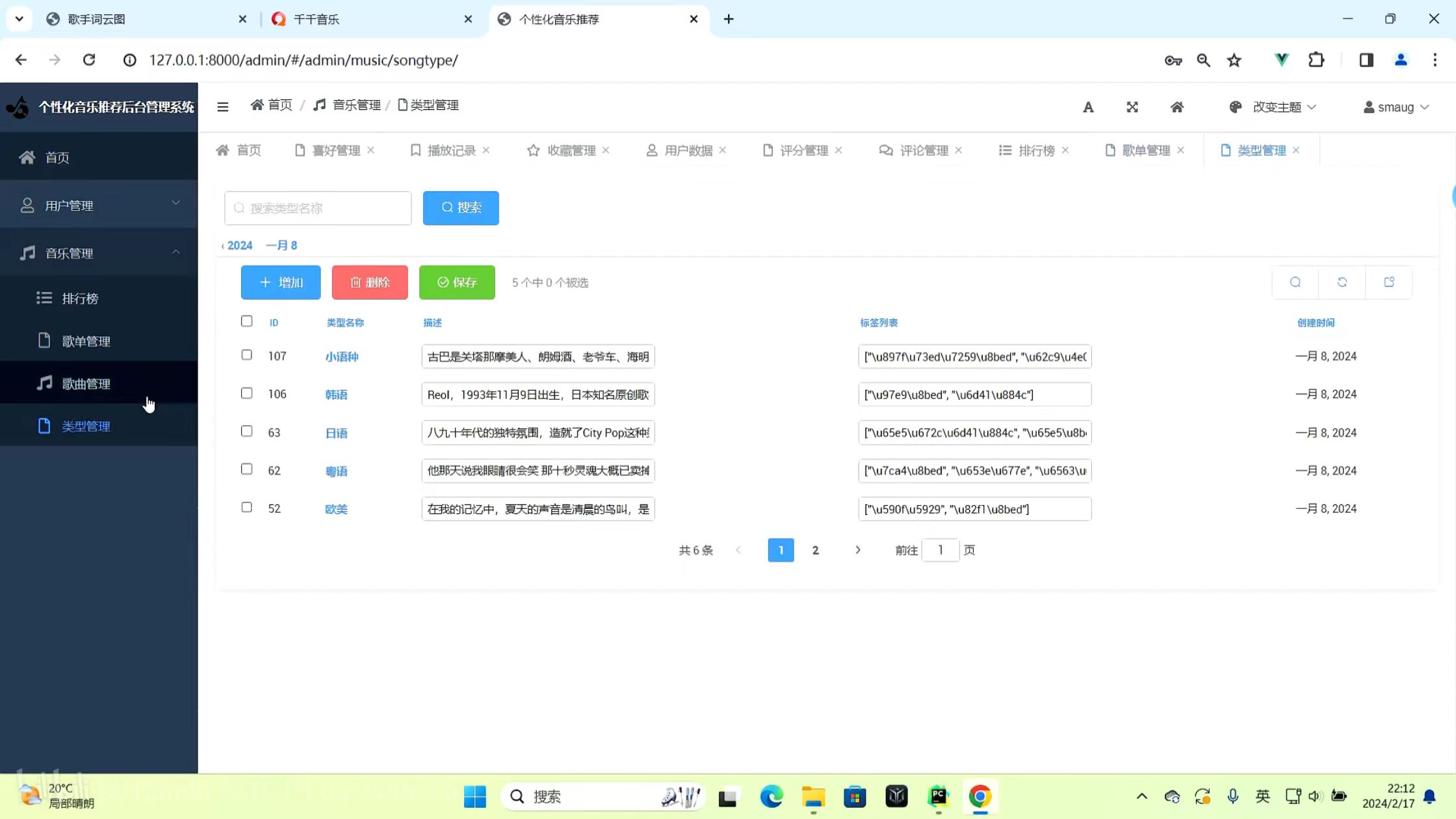Viewport: 1456px width, 819px height.
Task: Collapse the 音乐管理 sidebar menu
Action: [99, 253]
